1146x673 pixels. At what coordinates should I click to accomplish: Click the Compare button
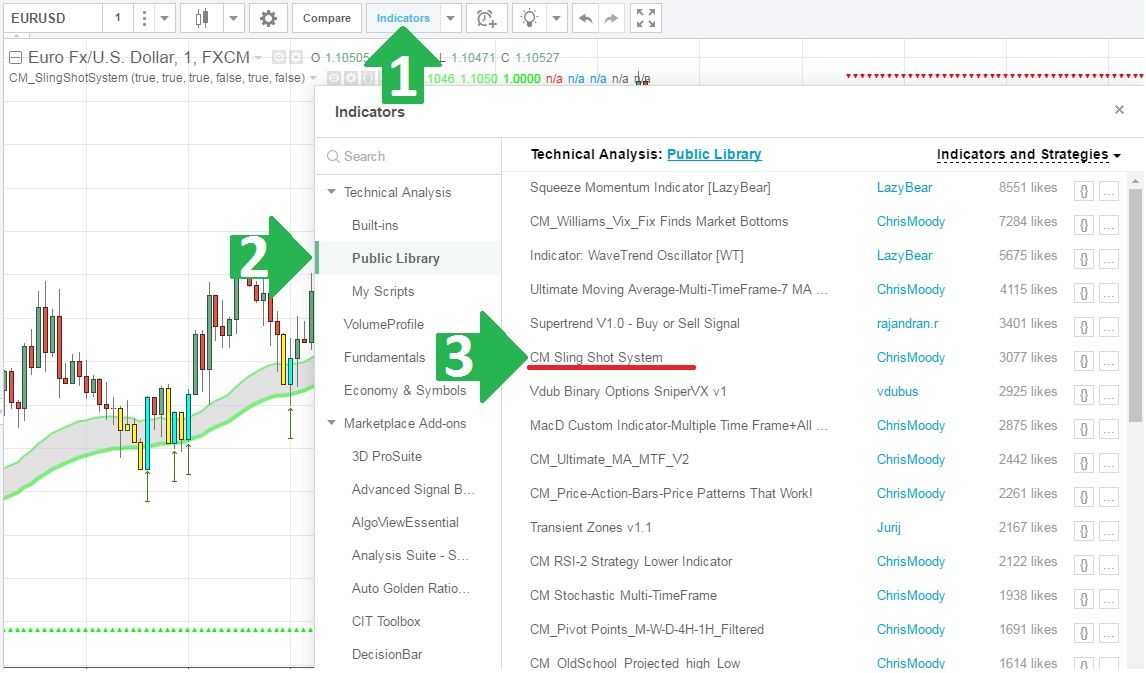tap(326, 18)
